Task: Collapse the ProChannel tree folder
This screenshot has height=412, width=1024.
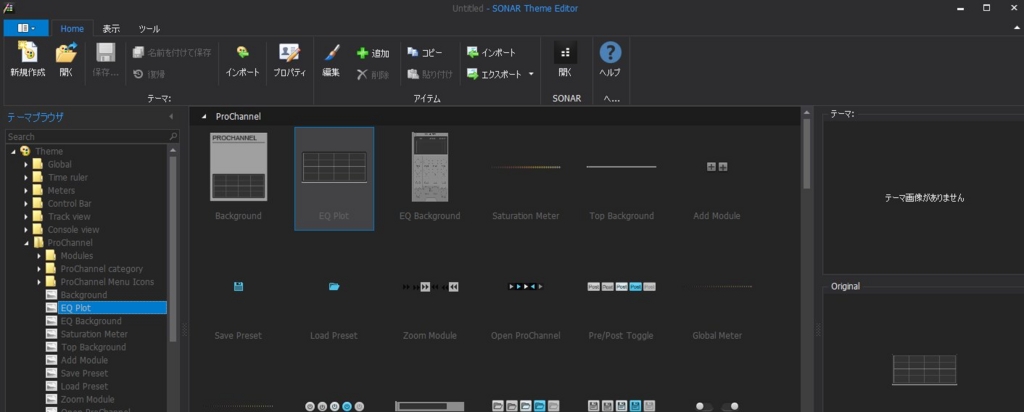Action: click(x=27, y=243)
